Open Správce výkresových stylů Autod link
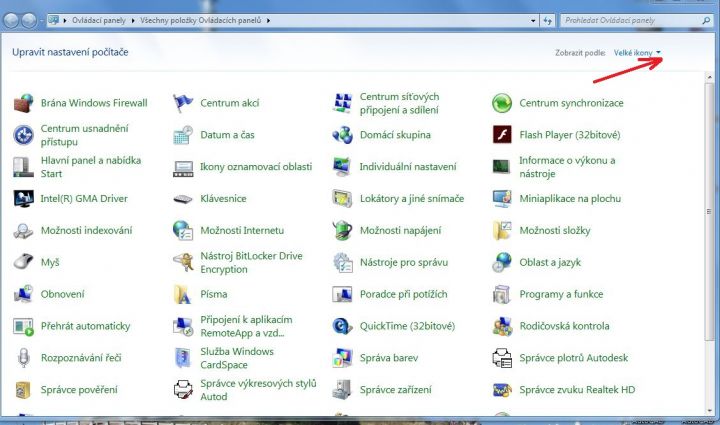The height and width of the screenshot is (425, 720). tap(258, 390)
